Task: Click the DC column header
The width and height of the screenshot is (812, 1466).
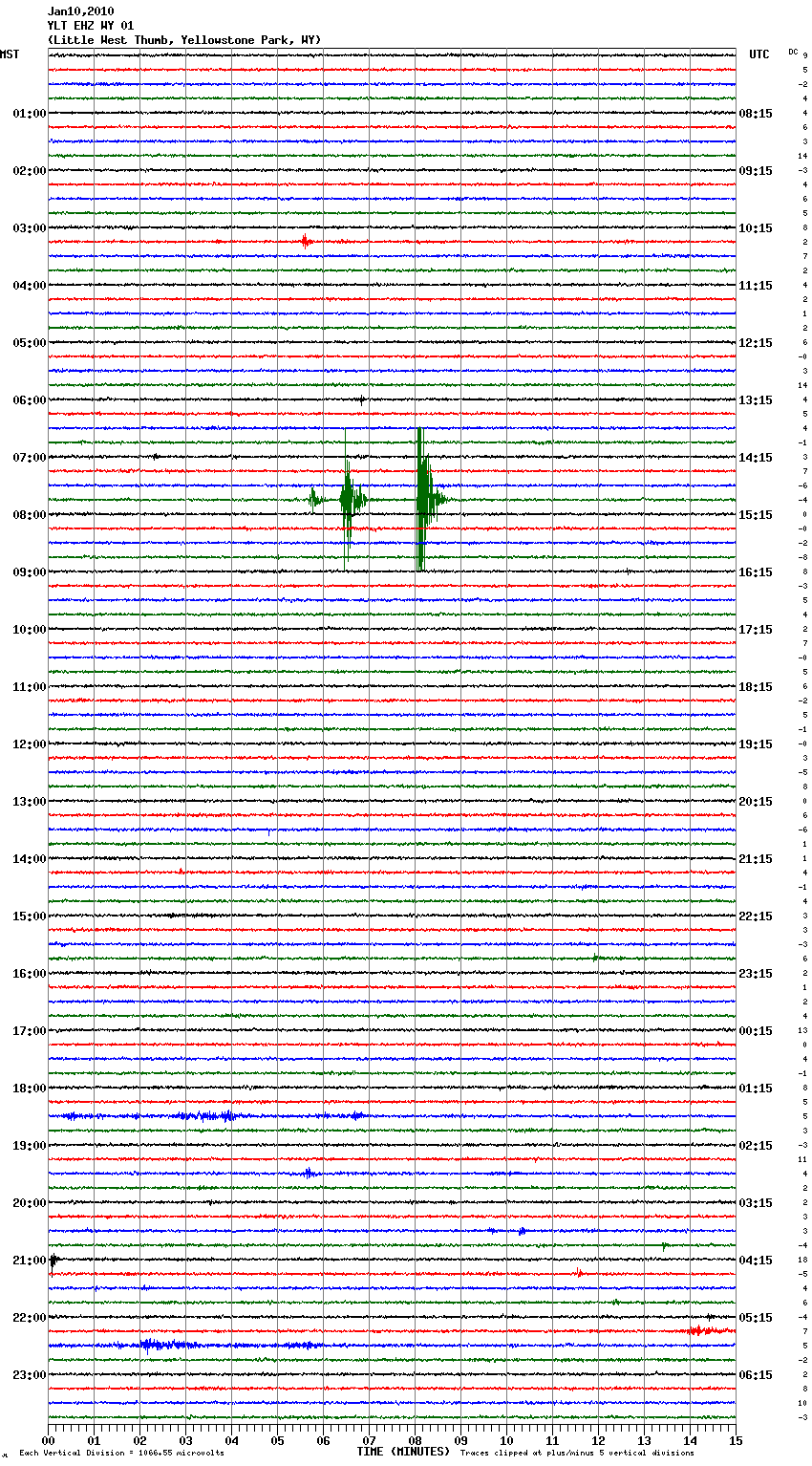Action: point(793,52)
